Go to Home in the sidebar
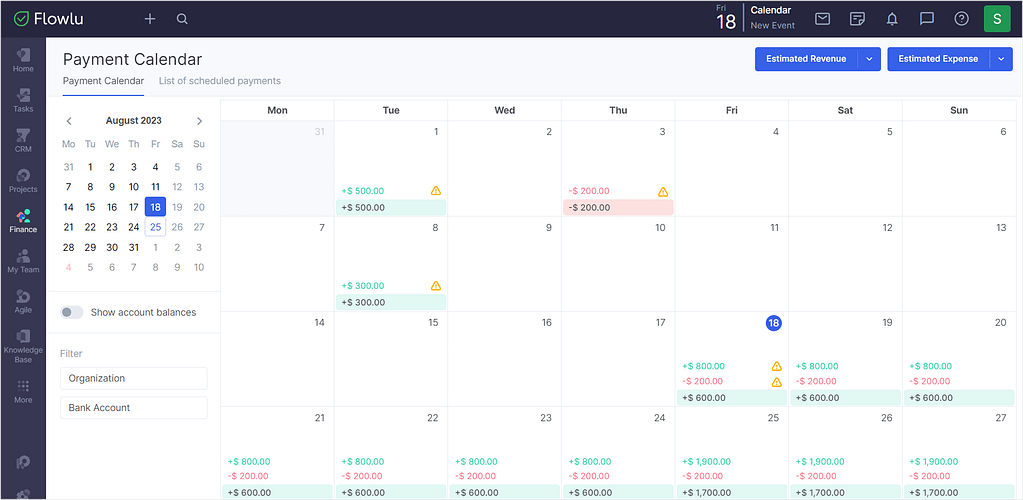Image resolution: width=1023 pixels, height=500 pixels. coord(23,60)
